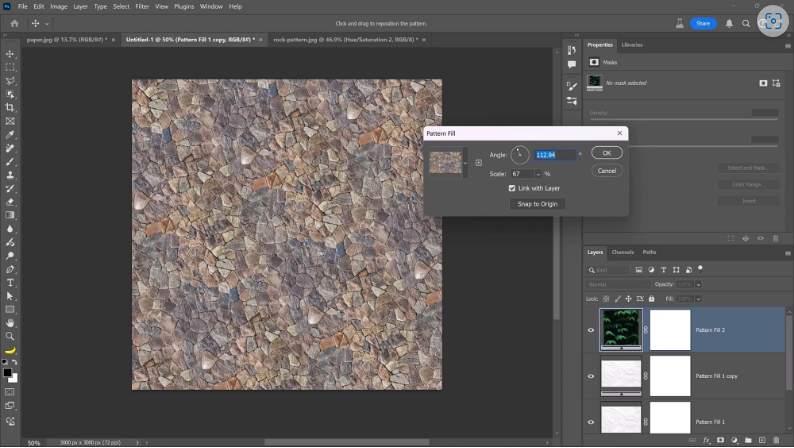794x448 pixels.
Task: Open the notifications bell
Action: point(729,23)
